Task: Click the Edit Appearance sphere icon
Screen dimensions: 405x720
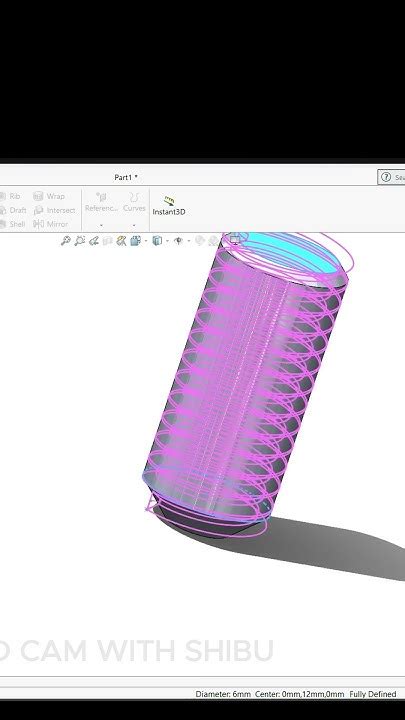Action: click(199, 241)
